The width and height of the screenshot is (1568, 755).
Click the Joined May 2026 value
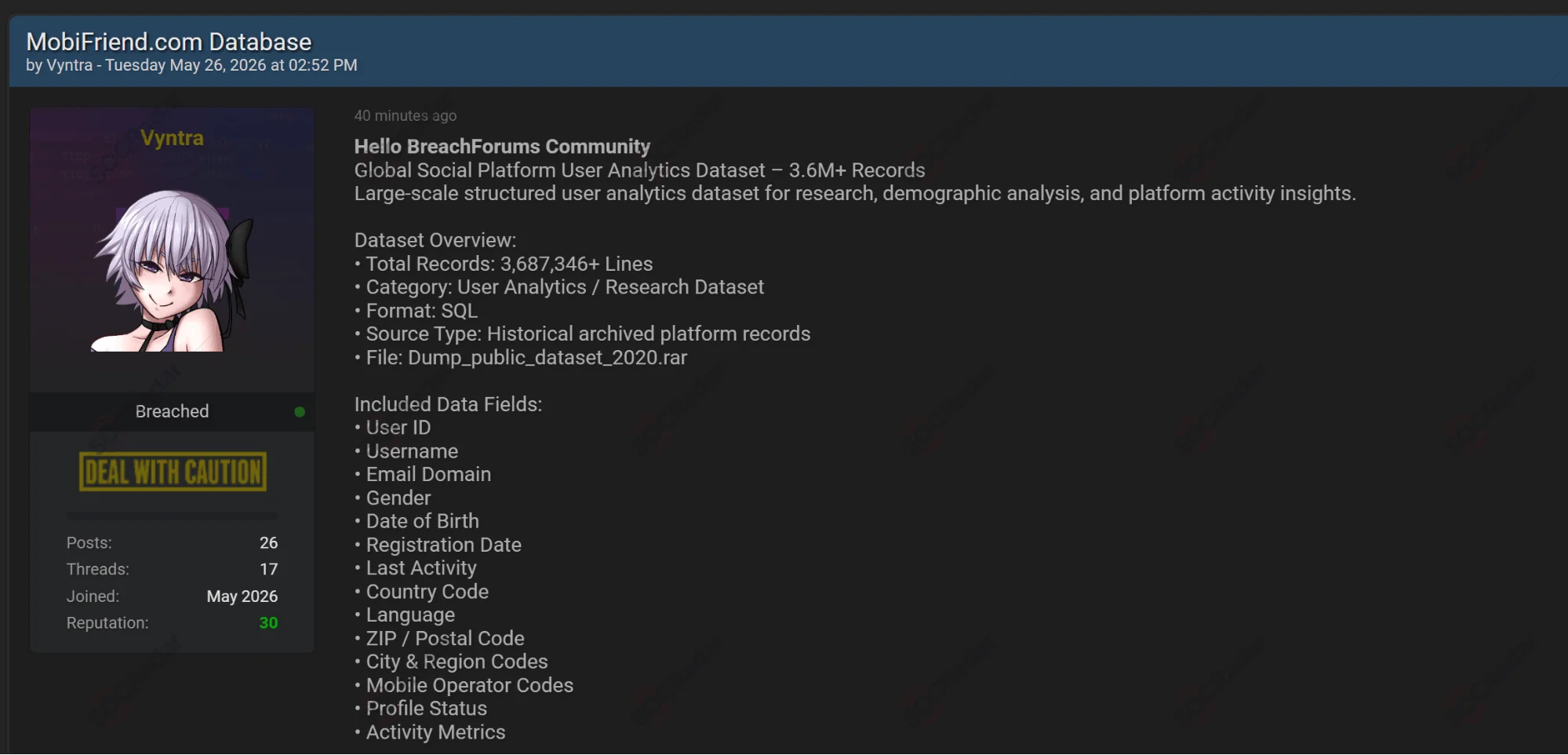(242, 596)
